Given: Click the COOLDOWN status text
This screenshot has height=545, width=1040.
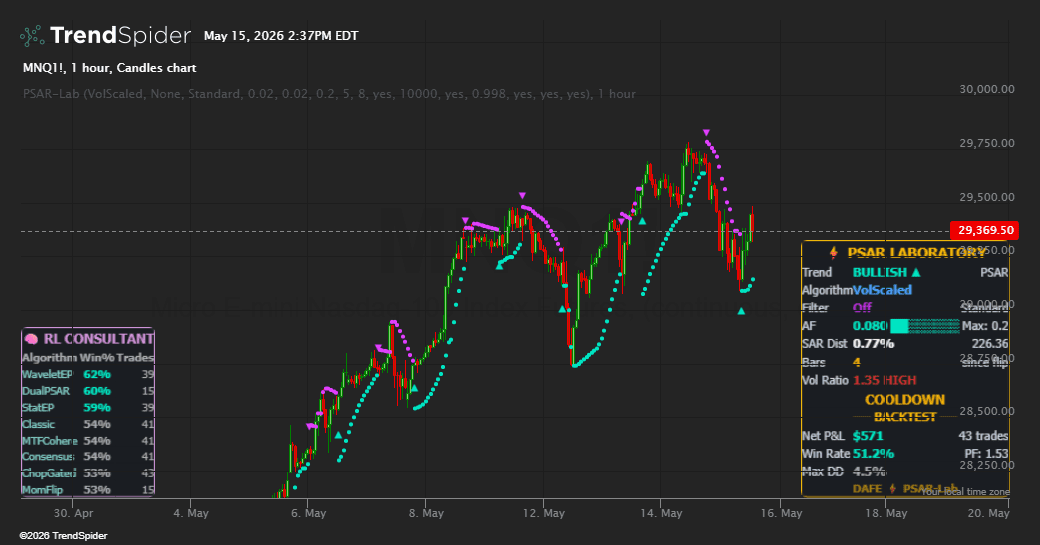Looking at the screenshot, I should pyautogui.click(x=905, y=400).
